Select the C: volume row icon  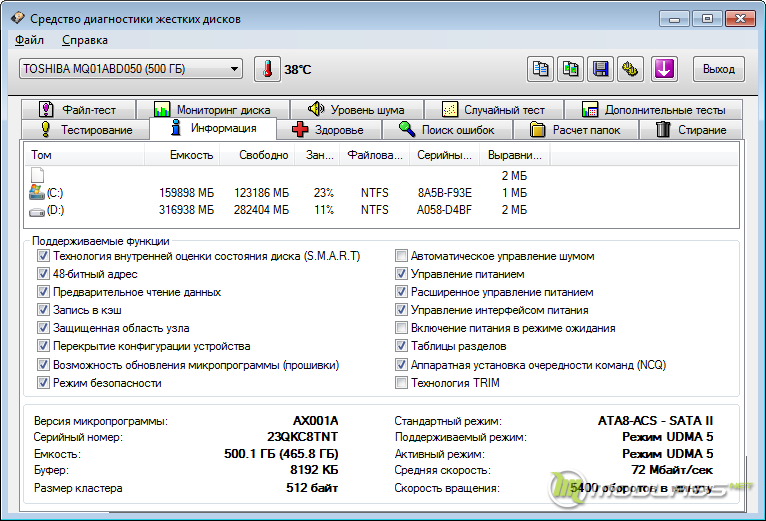(37, 192)
